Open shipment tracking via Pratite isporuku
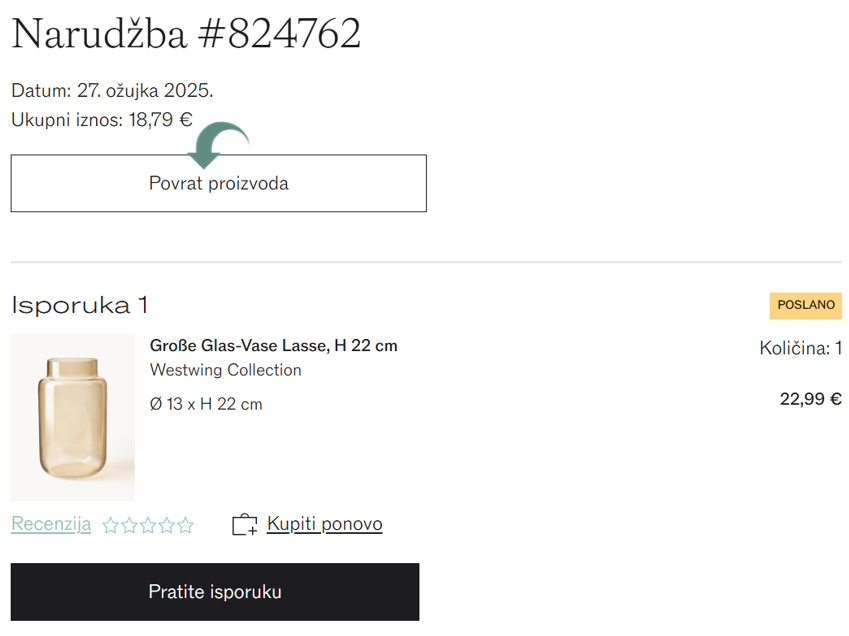Screen dimensions: 849x636 coord(215,592)
